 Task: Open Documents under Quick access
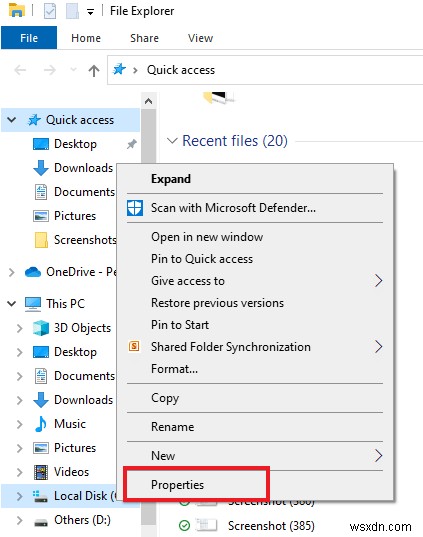pyautogui.click(x=84, y=192)
